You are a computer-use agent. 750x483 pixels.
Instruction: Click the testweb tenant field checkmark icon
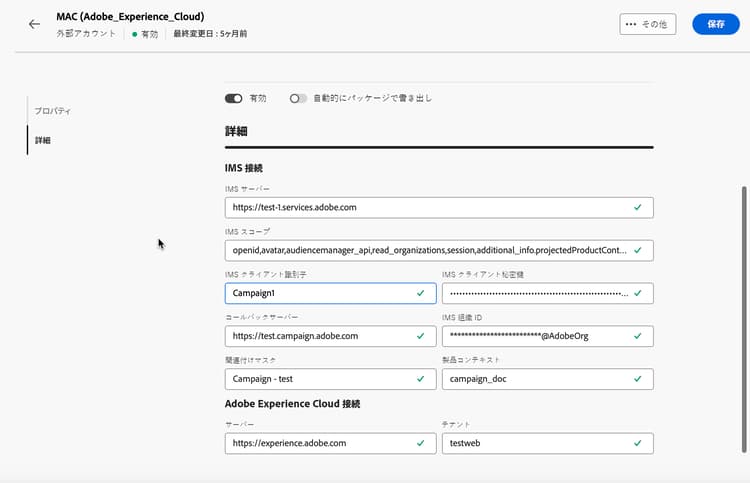(x=638, y=443)
